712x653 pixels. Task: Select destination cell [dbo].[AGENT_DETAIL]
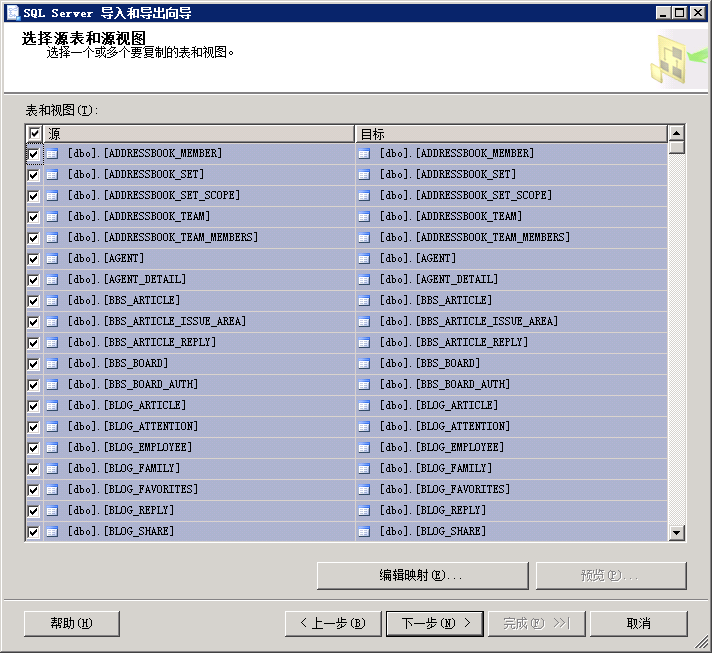click(511, 280)
